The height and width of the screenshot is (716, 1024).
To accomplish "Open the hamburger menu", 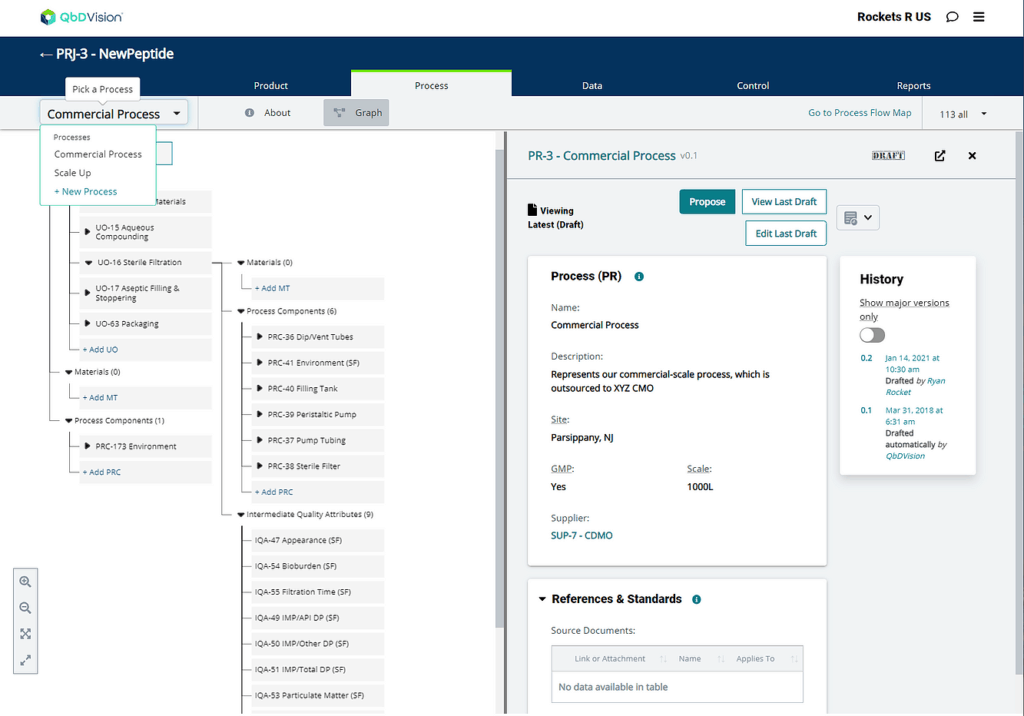I will click(979, 16).
